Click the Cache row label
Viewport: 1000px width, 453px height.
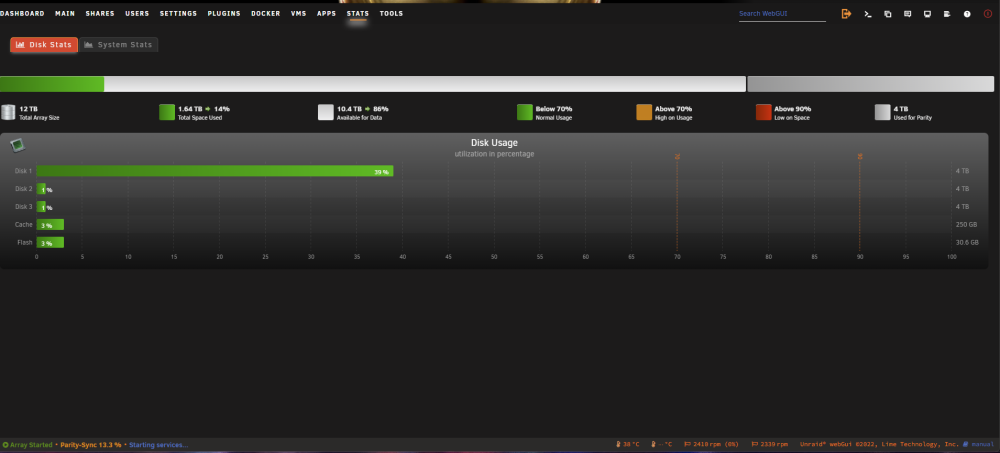pos(23,225)
